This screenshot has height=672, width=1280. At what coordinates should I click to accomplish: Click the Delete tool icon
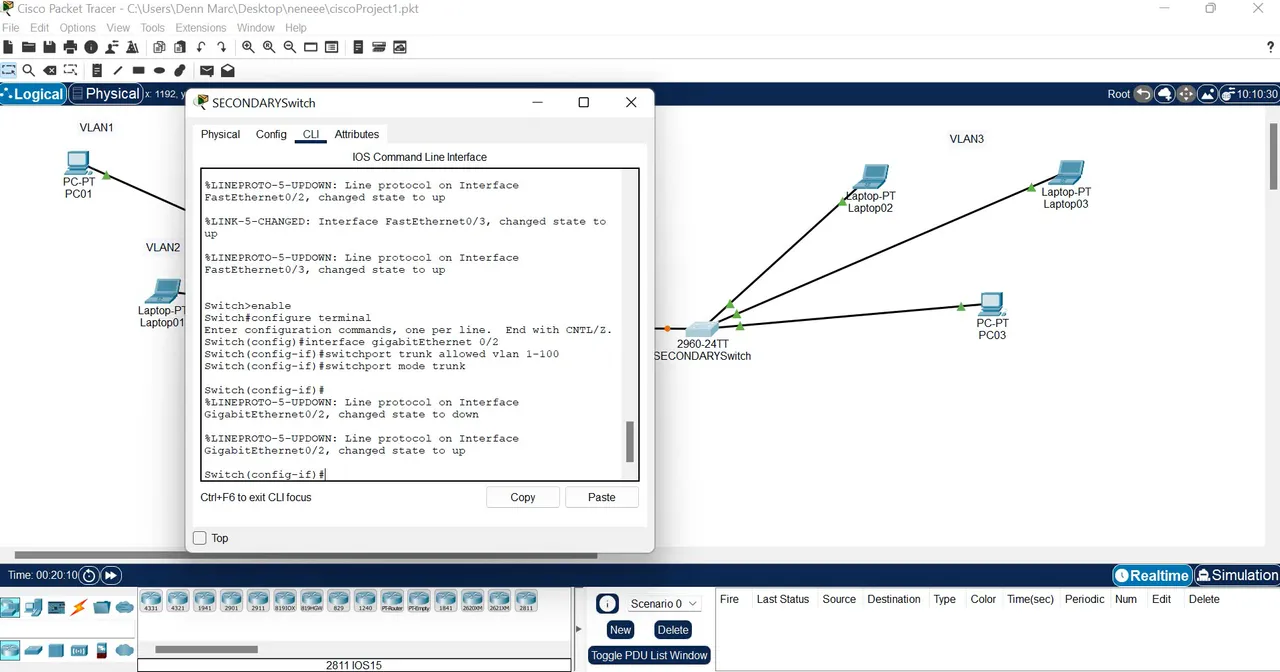(x=49, y=70)
